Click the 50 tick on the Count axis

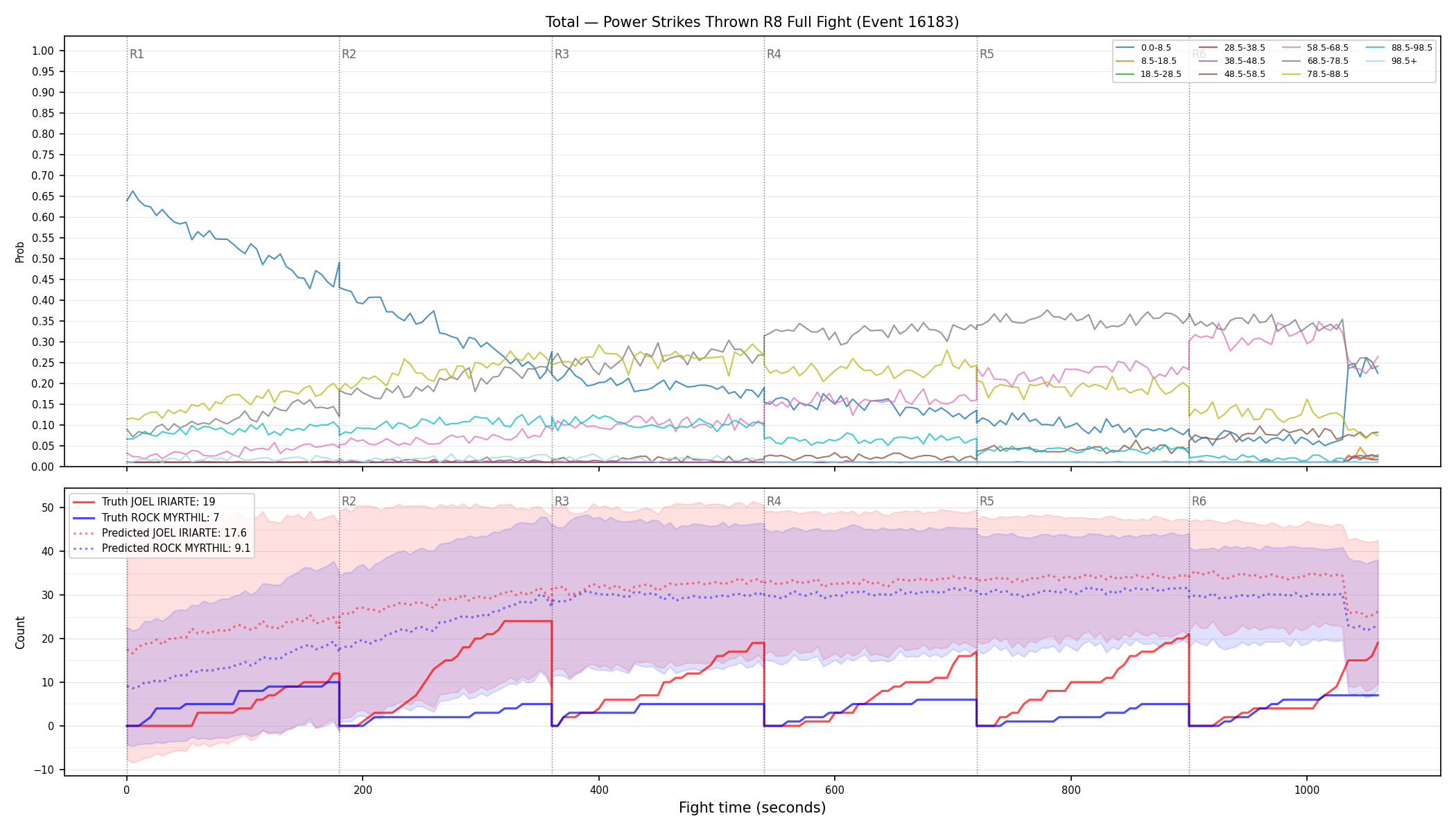tap(48, 508)
